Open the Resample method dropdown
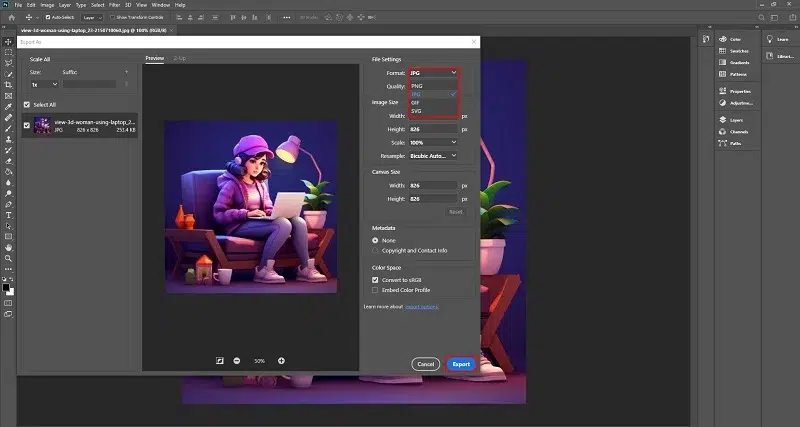 pos(433,156)
